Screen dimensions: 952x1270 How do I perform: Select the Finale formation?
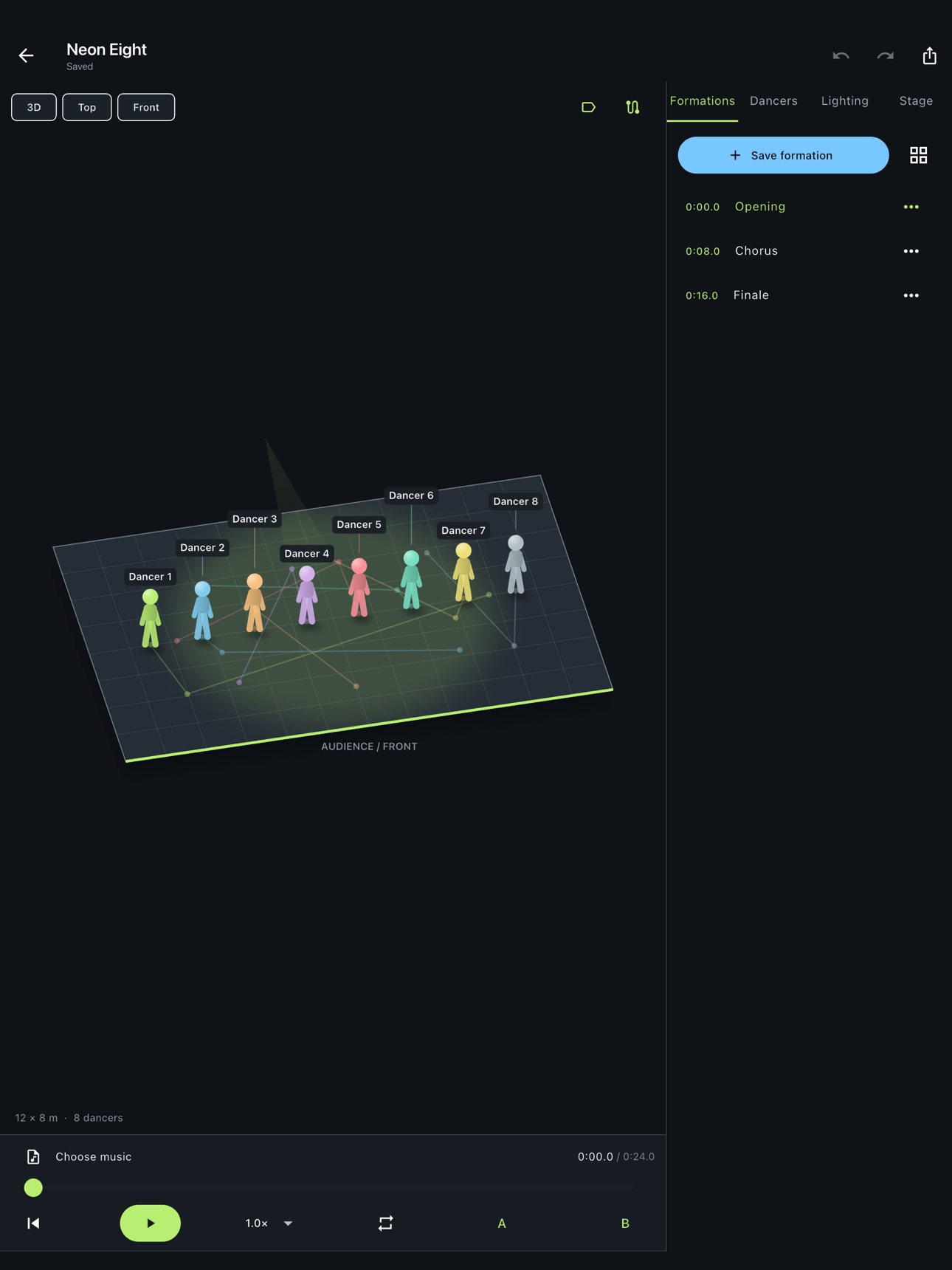[x=751, y=295]
